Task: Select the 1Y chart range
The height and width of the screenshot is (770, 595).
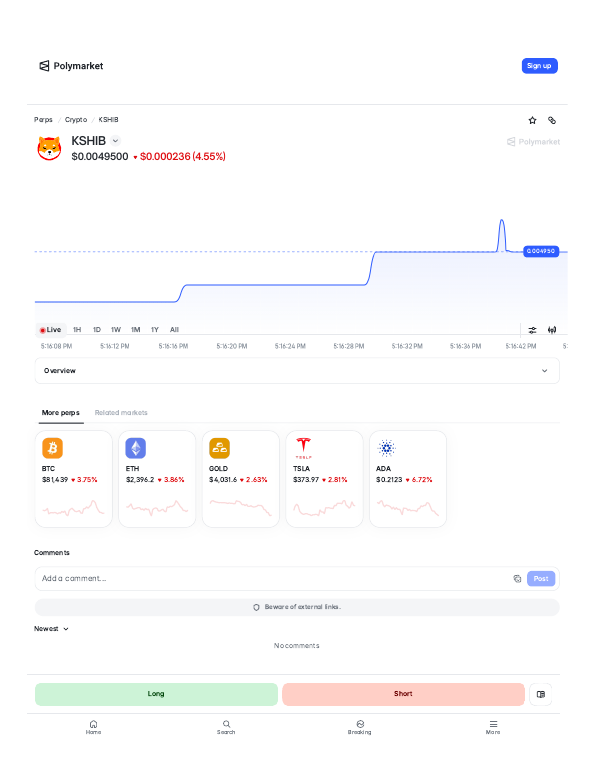Action: (155, 330)
